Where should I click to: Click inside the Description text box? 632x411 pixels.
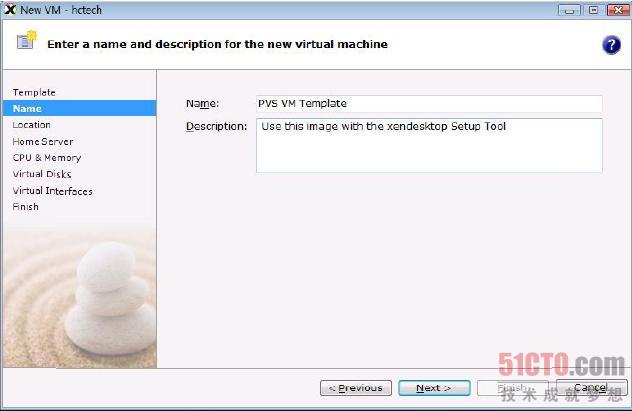(x=429, y=145)
